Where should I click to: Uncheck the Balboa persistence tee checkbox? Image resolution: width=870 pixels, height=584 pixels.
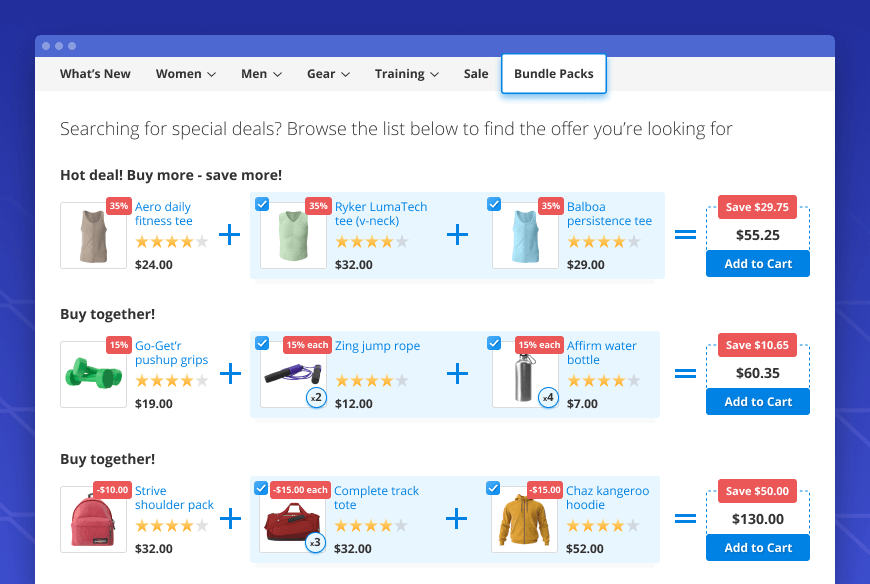click(494, 203)
